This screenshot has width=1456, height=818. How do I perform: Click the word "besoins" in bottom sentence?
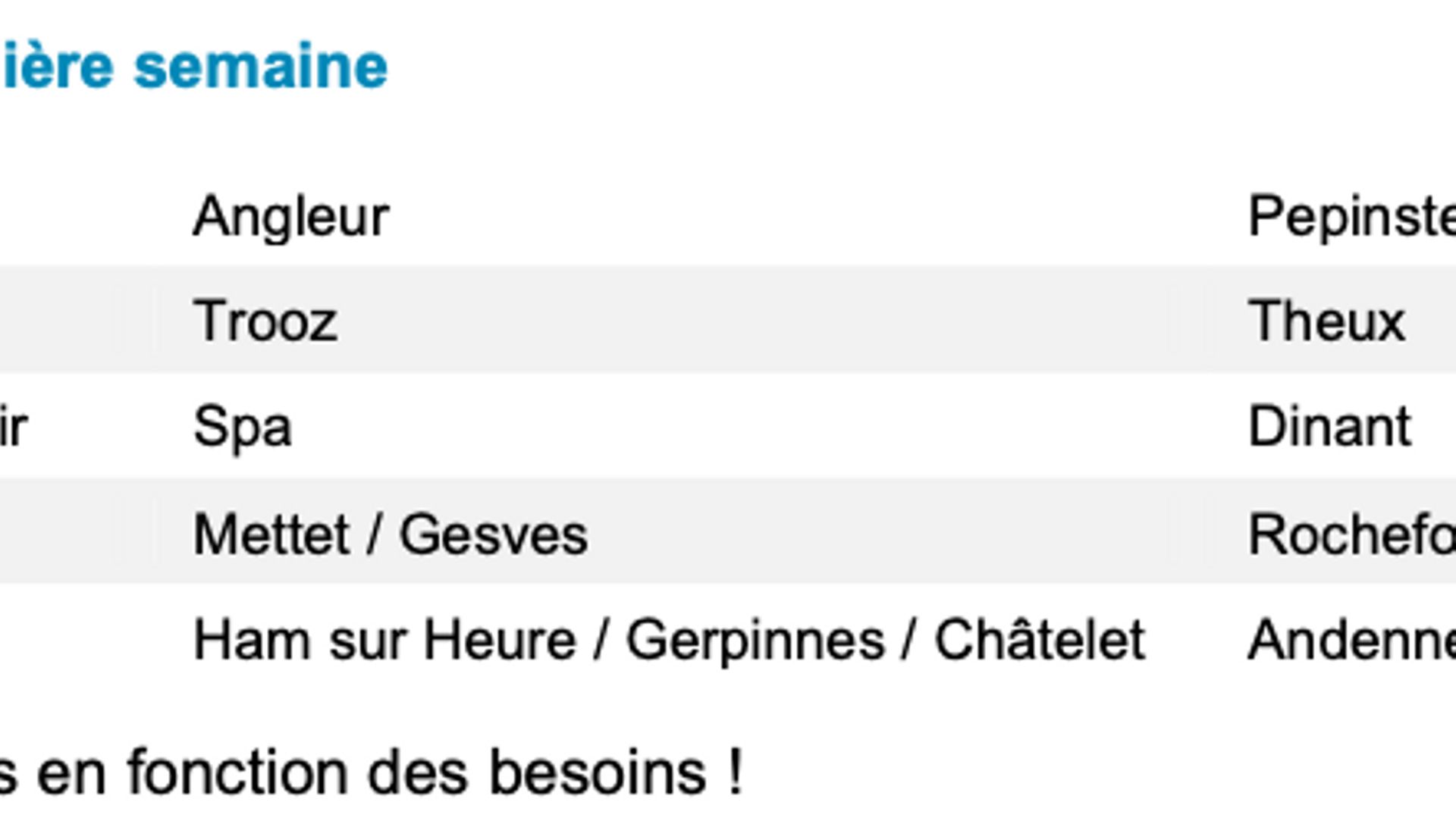coord(598,773)
